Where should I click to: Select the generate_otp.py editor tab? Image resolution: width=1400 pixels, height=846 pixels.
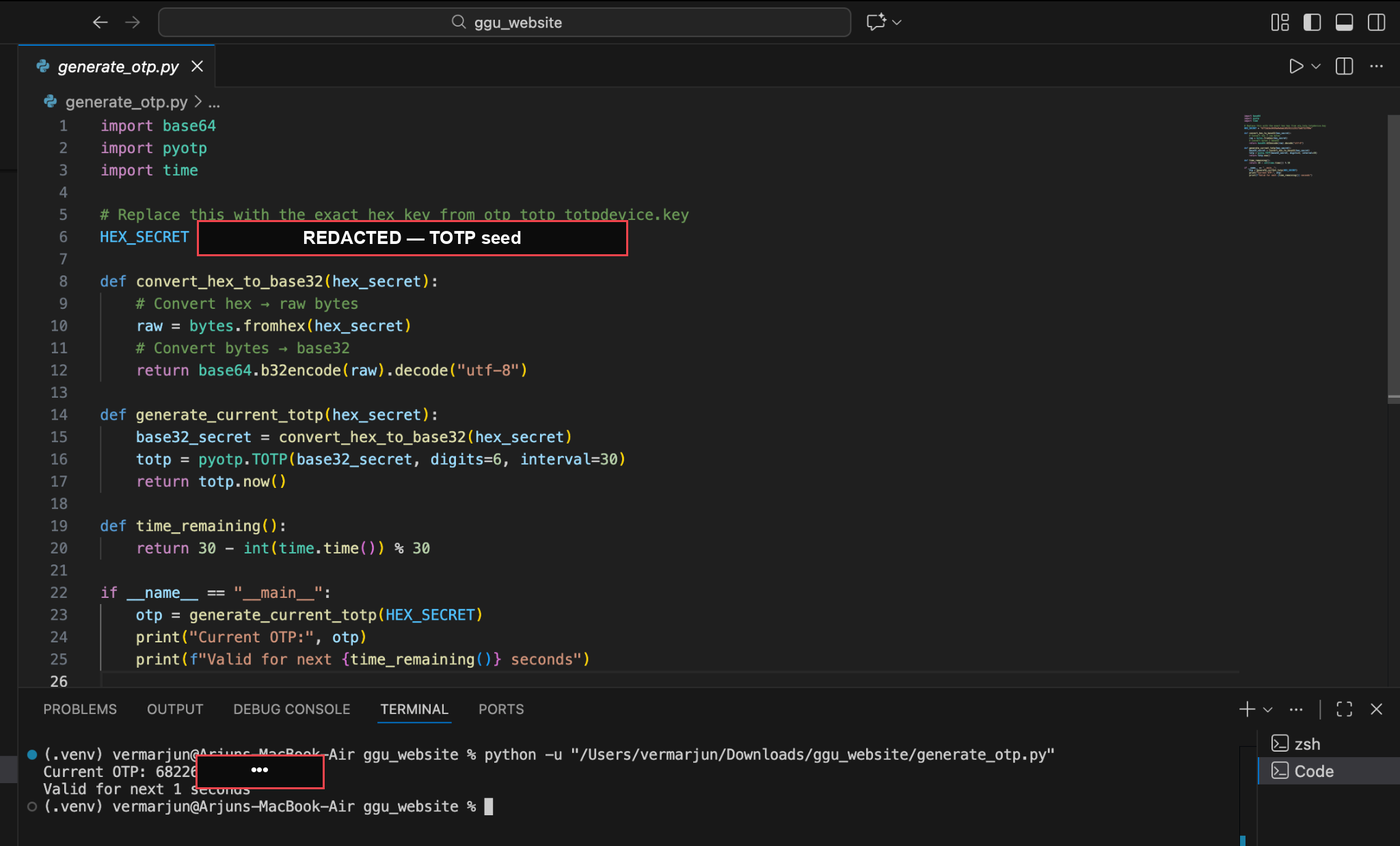tap(118, 67)
